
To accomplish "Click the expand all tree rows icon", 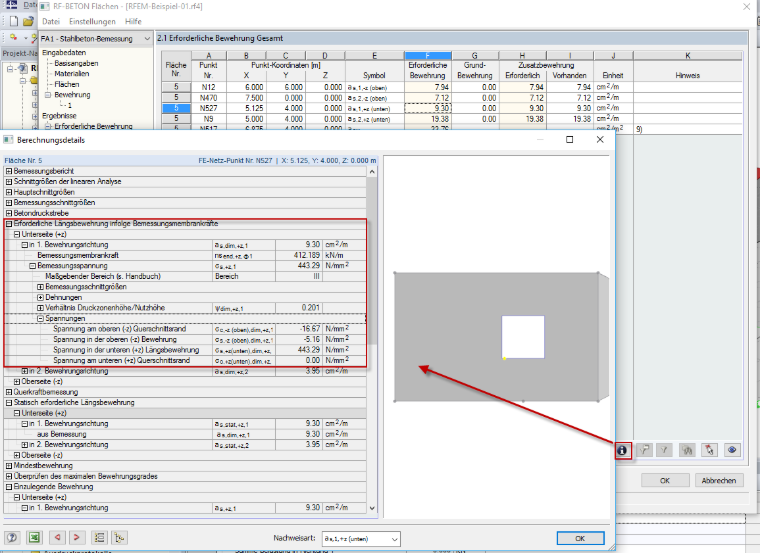I will [x=99, y=537].
